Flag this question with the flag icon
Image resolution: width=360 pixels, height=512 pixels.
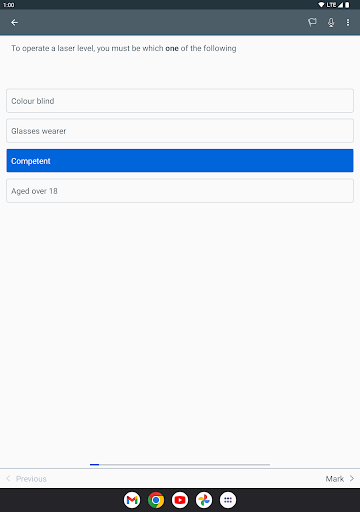312,22
